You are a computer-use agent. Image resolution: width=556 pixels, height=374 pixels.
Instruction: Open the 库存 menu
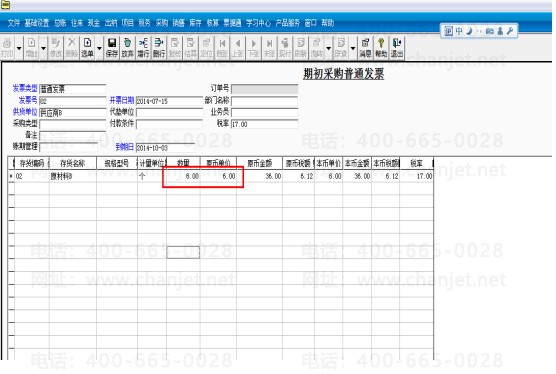(195, 23)
